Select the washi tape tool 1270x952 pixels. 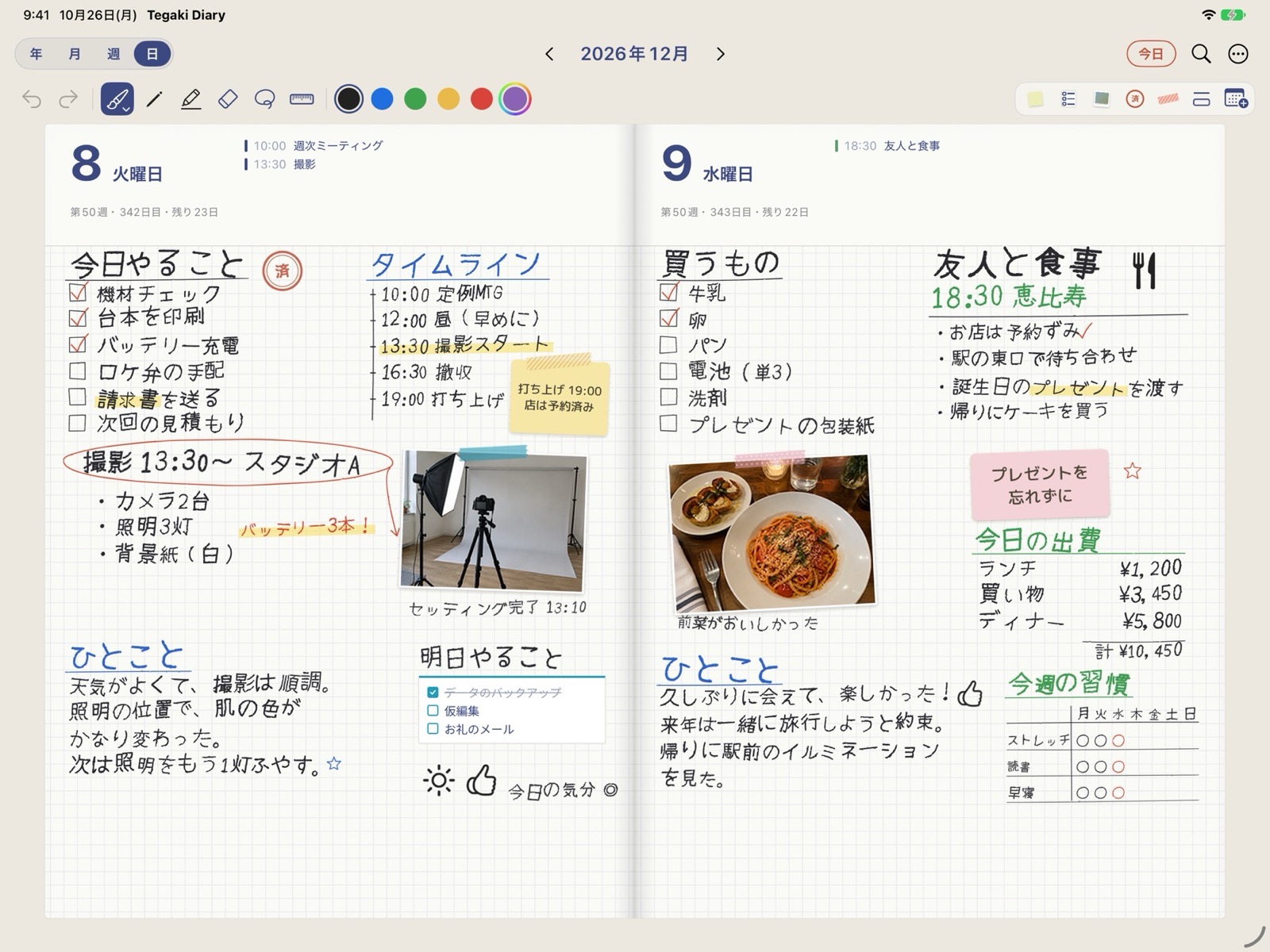point(1168,99)
